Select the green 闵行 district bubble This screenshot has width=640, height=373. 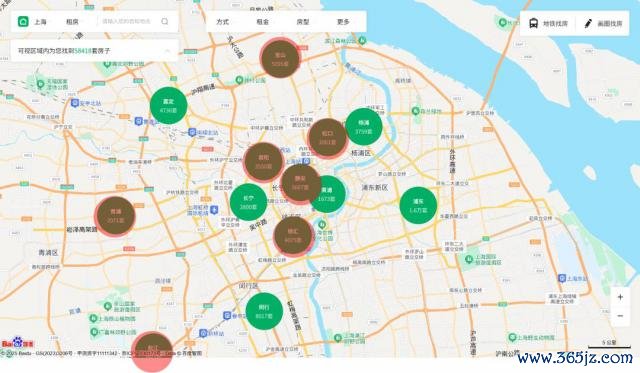tap(264, 311)
